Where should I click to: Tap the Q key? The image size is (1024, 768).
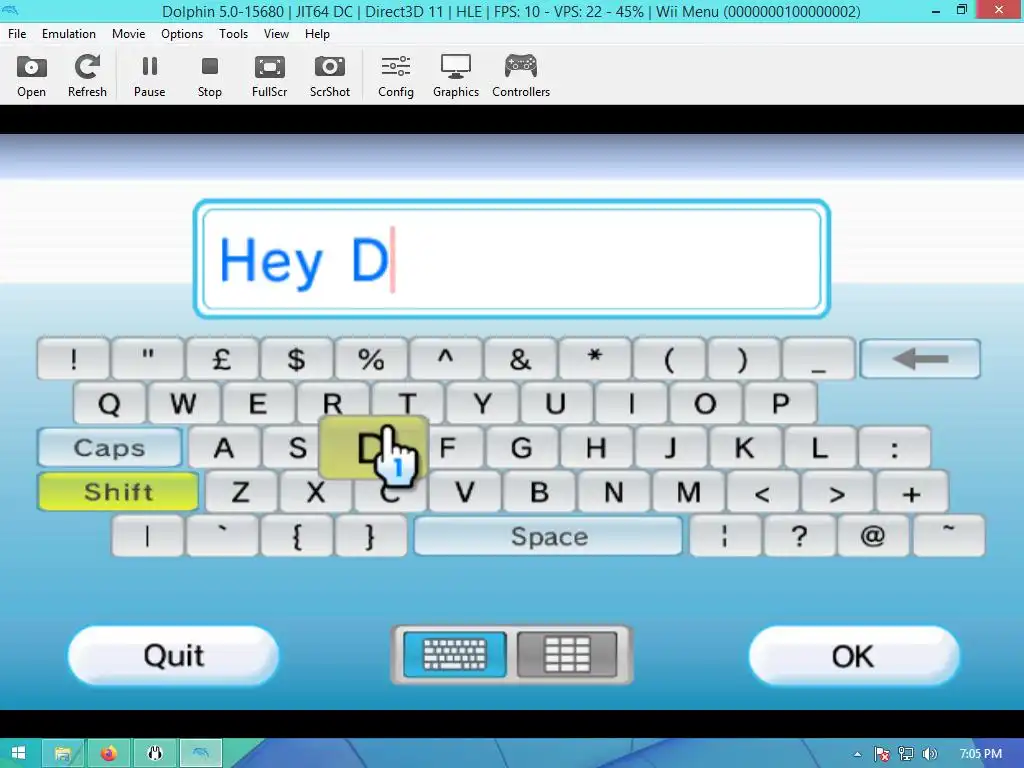109,403
